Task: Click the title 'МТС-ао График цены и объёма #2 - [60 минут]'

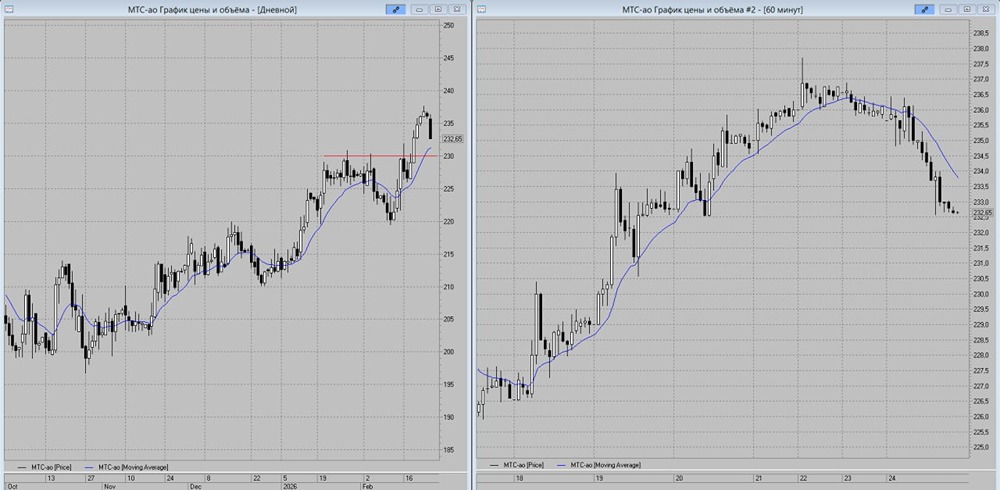Action: click(712, 10)
